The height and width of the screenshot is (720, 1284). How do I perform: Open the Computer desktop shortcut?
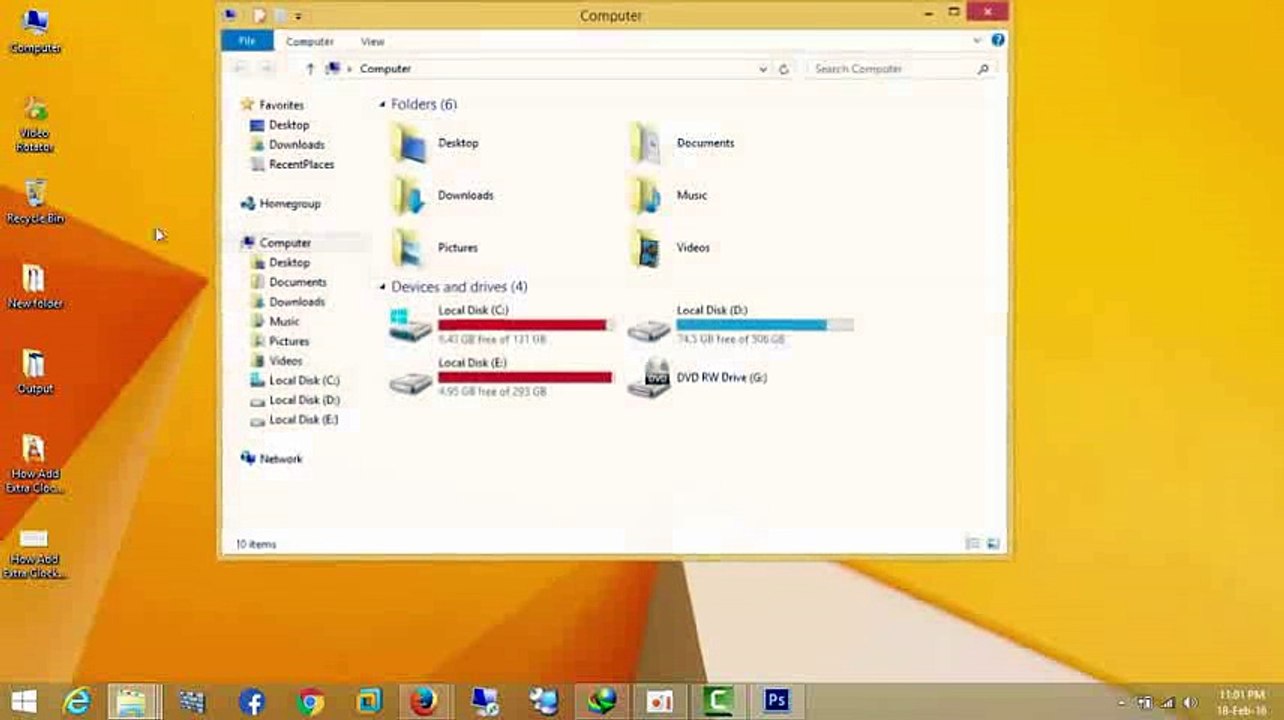tap(35, 30)
